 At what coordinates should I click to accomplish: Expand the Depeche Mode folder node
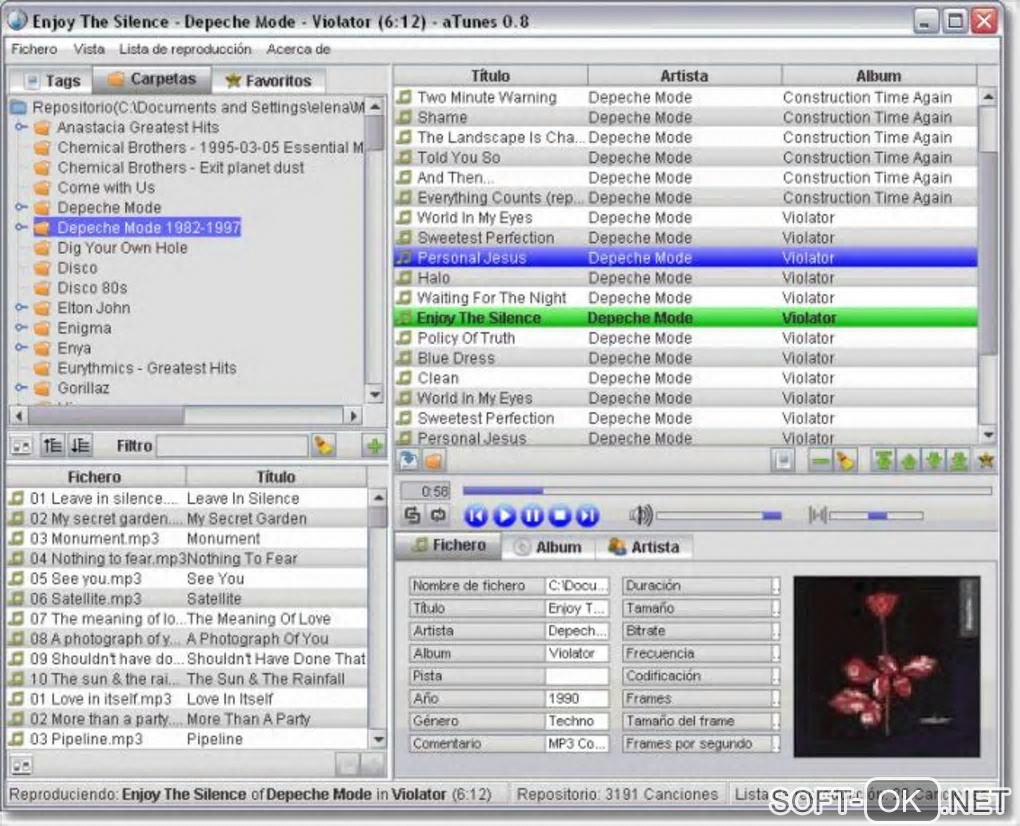pos(21,207)
